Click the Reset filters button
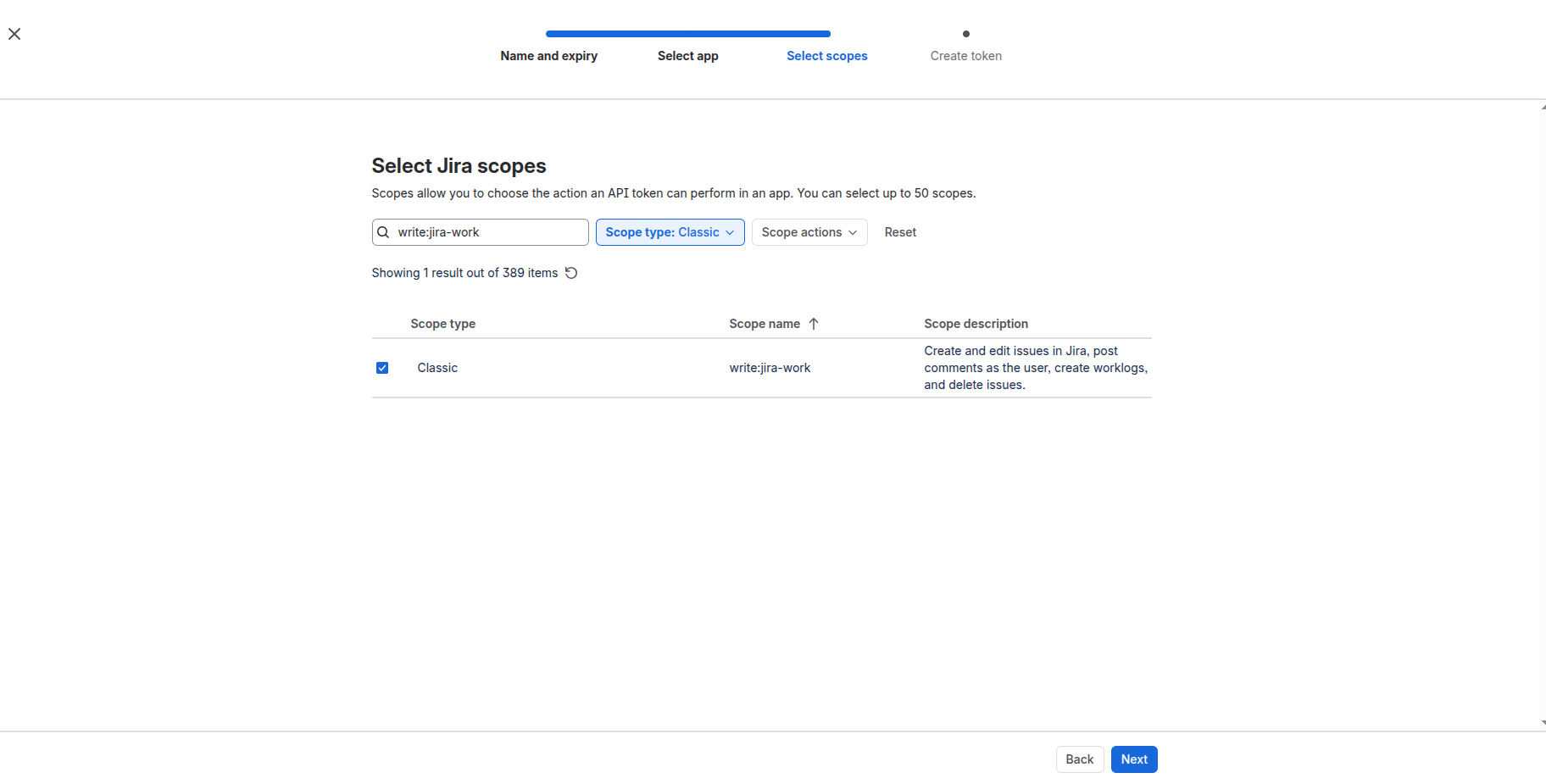 900,232
